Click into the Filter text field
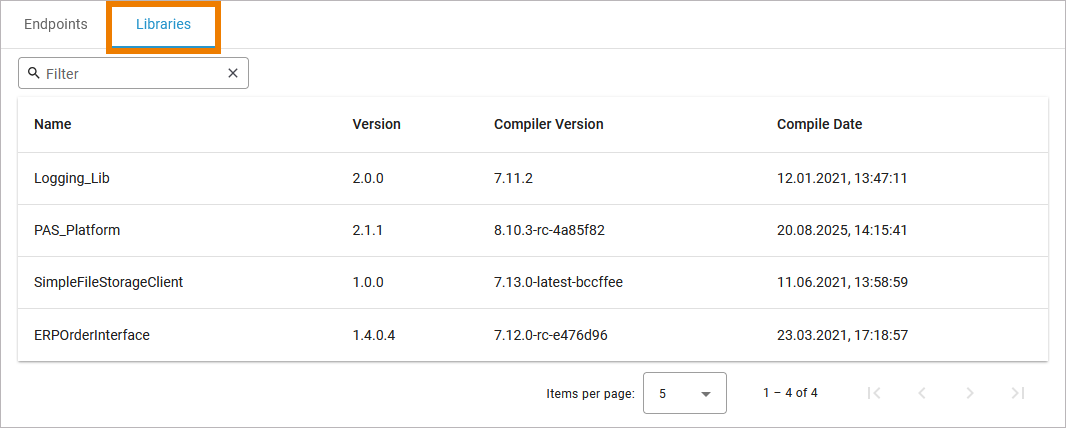This screenshot has height=428, width=1066. point(130,73)
